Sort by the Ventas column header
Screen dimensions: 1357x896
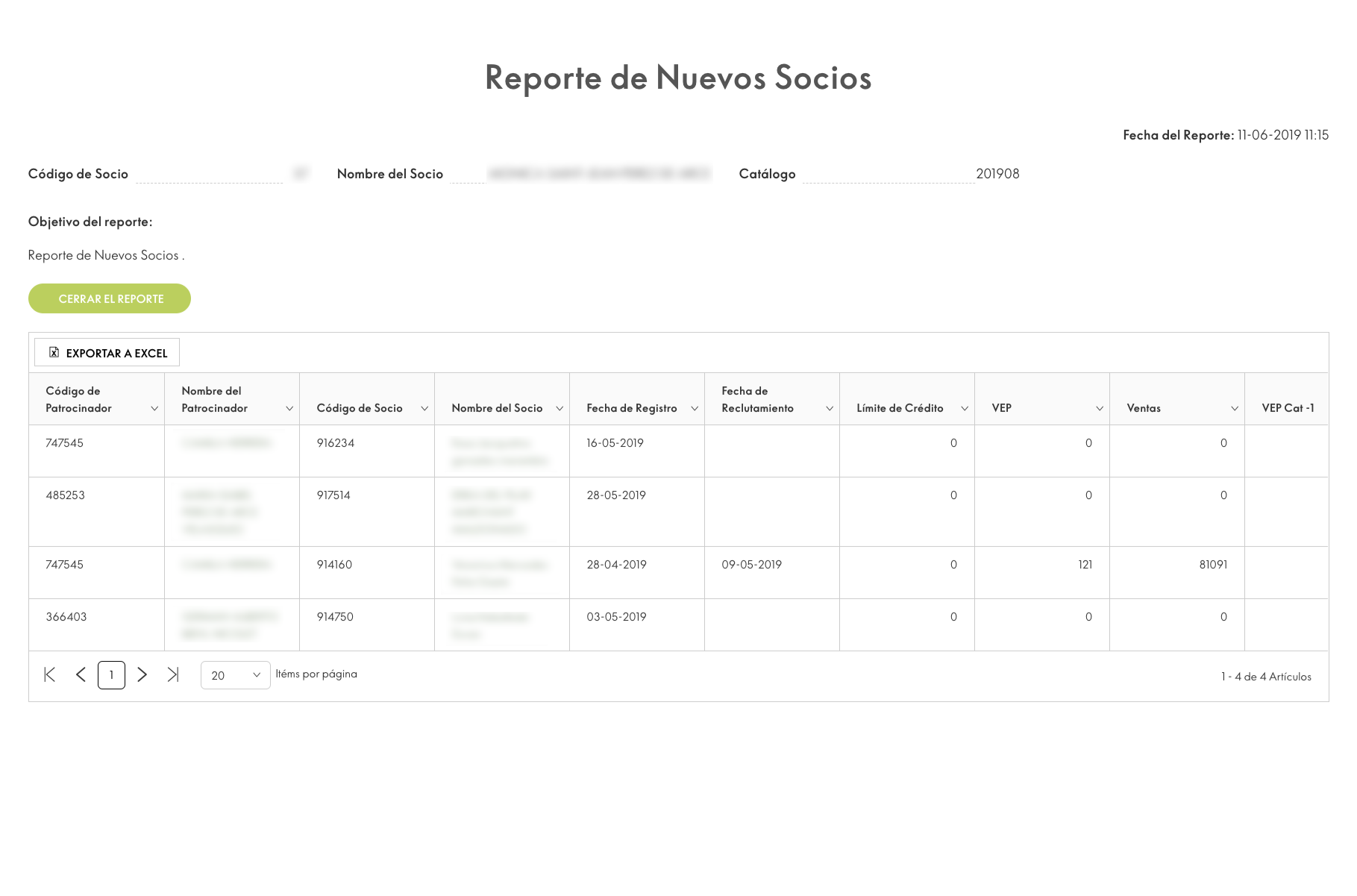pos(1144,408)
